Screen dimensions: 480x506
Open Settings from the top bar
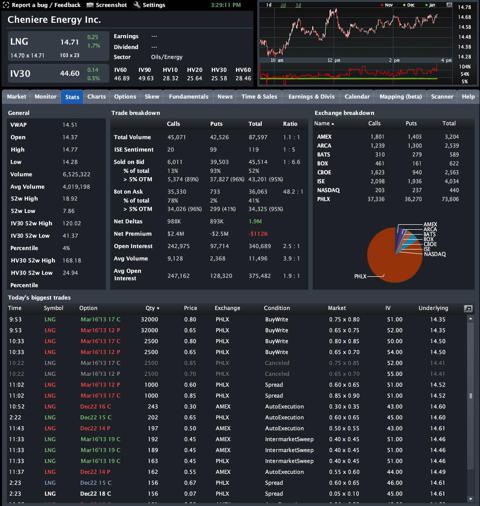(x=154, y=5)
